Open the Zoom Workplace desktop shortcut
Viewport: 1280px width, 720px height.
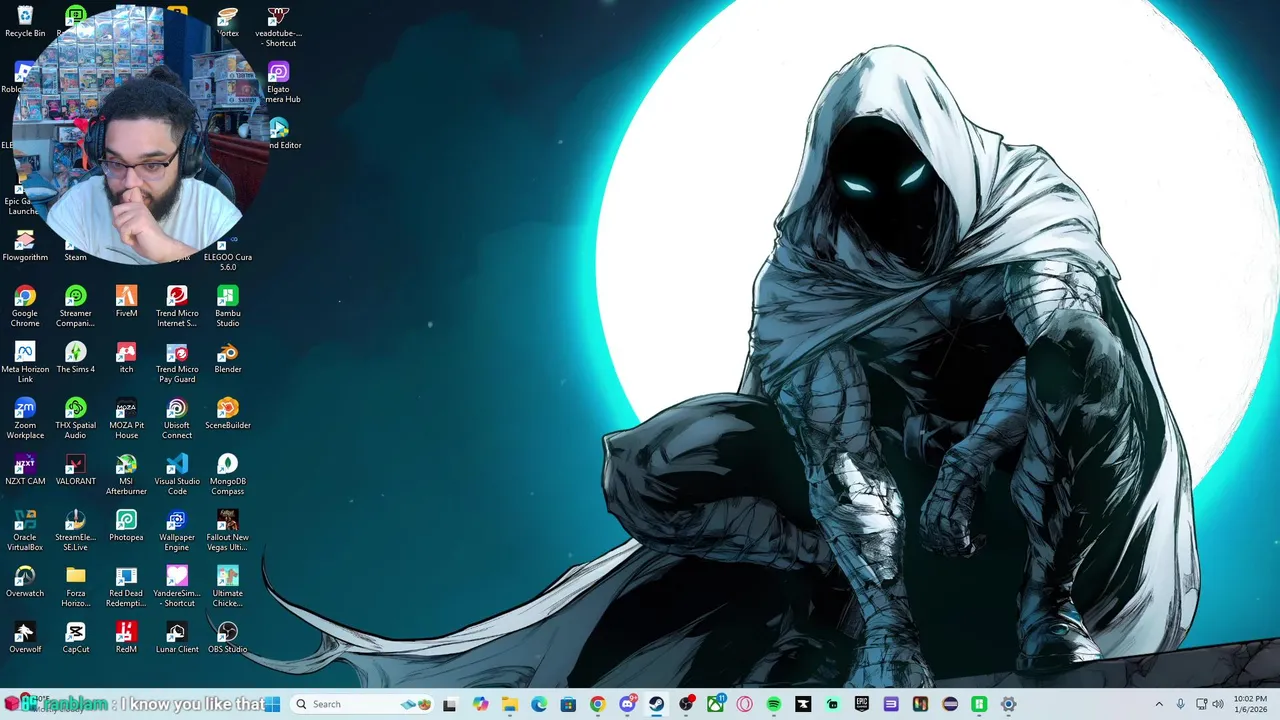25,418
